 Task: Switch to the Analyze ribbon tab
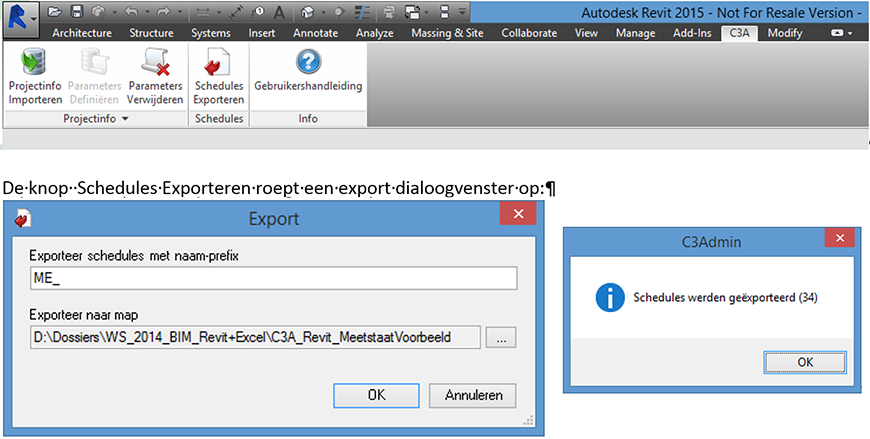click(x=375, y=33)
